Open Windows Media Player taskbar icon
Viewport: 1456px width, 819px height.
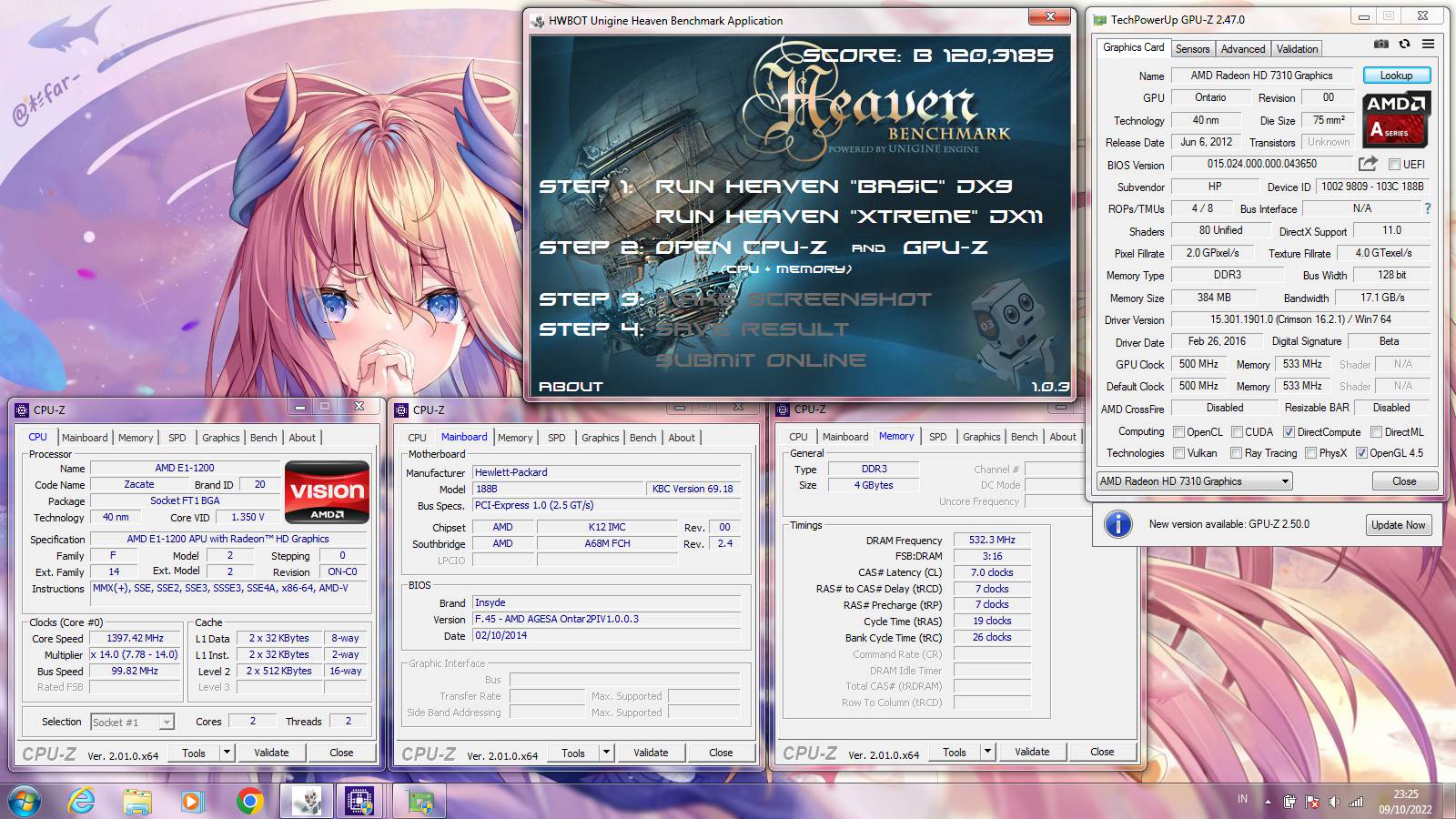point(191,801)
